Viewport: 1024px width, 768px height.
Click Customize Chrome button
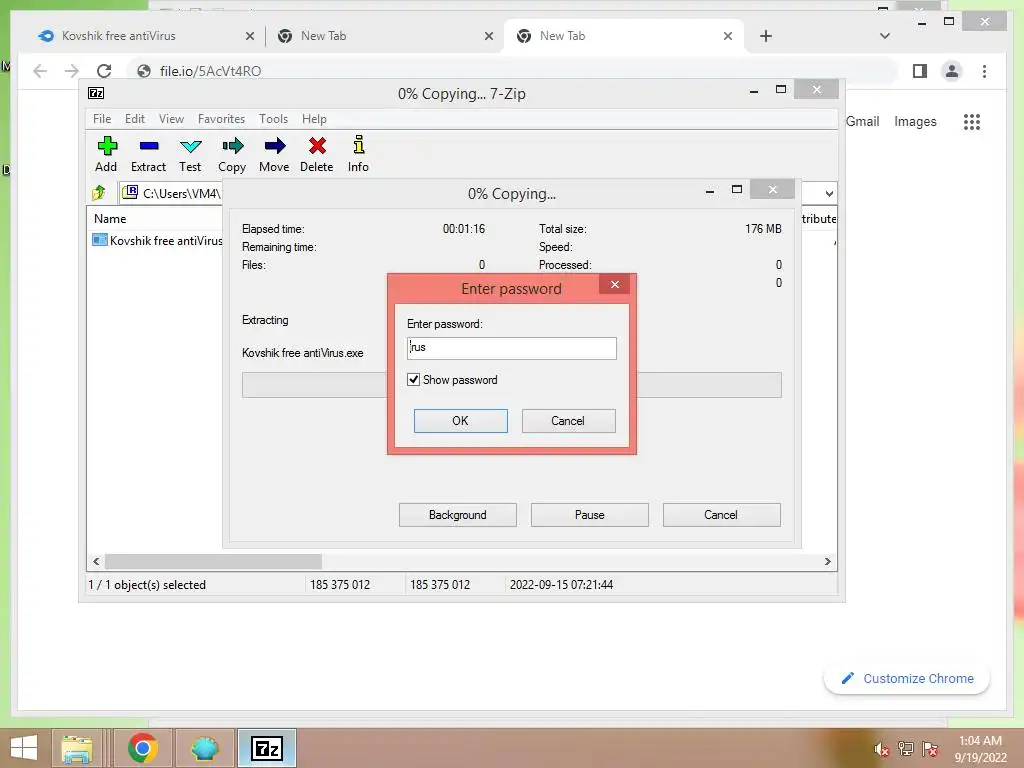[907, 679]
